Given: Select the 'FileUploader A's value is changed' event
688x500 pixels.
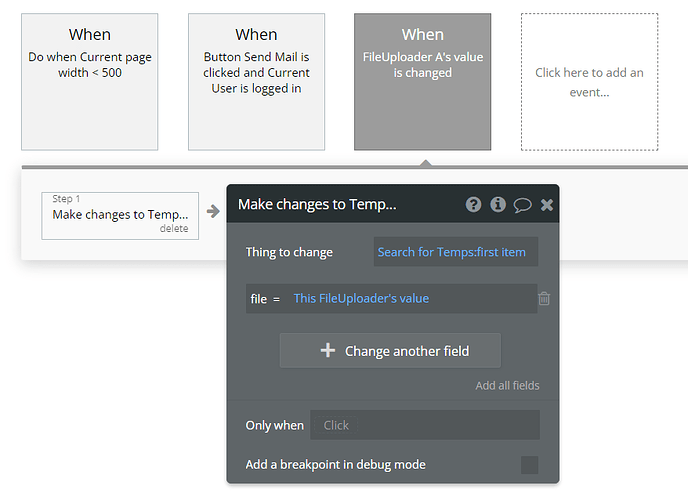Looking at the screenshot, I should coord(422,81).
